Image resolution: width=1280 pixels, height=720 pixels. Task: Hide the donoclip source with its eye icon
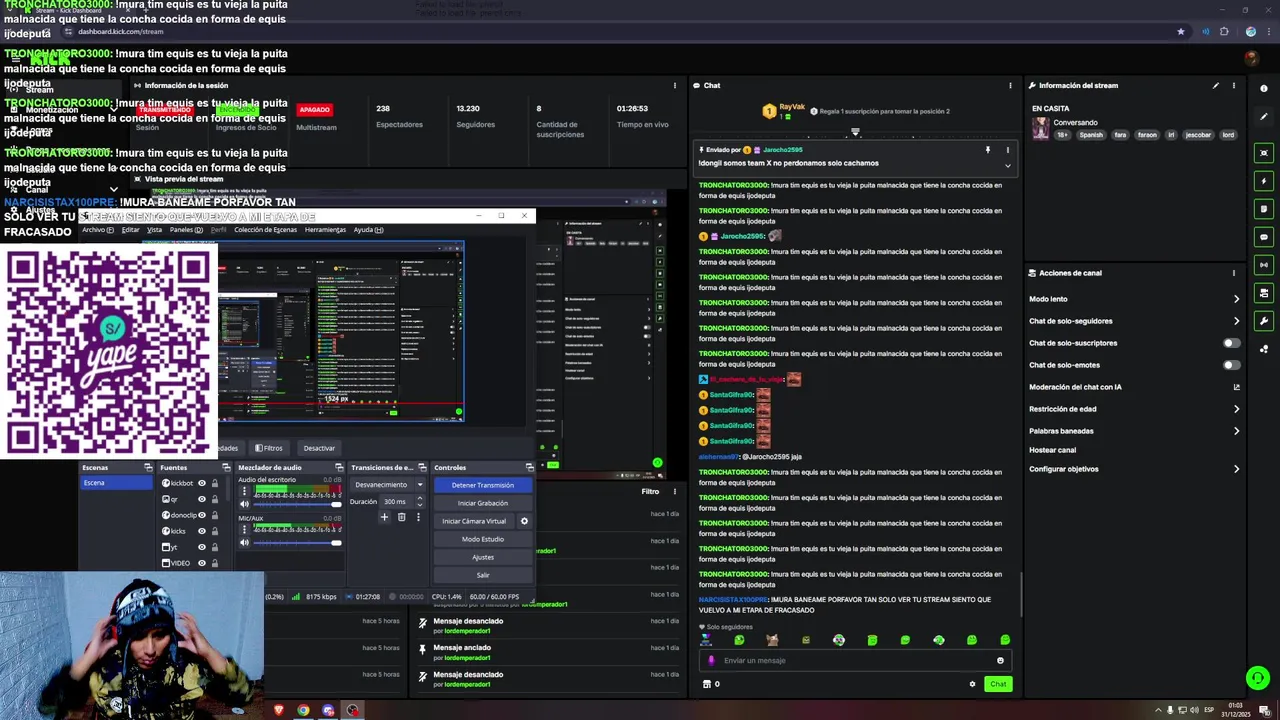pos(201,515)
